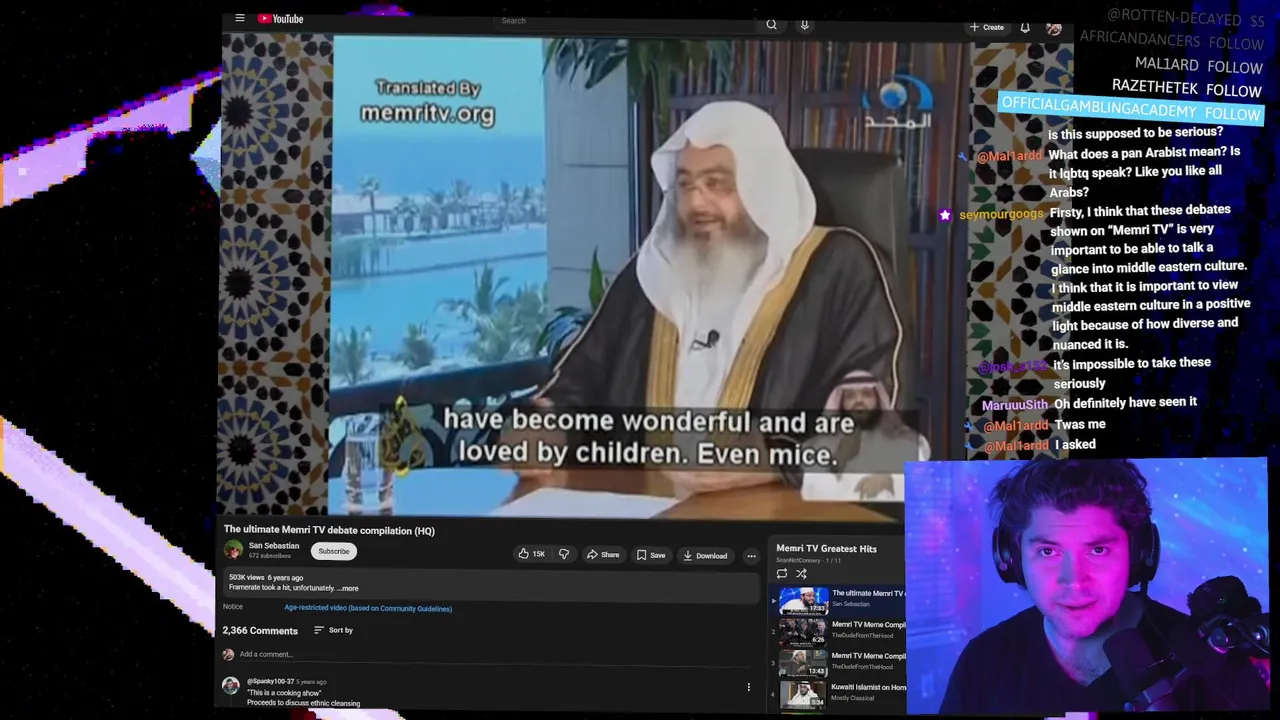The height and width of the screenshot is (720, 1280).
Task: Like the video (15K thumbs up)
Action: 531,554
